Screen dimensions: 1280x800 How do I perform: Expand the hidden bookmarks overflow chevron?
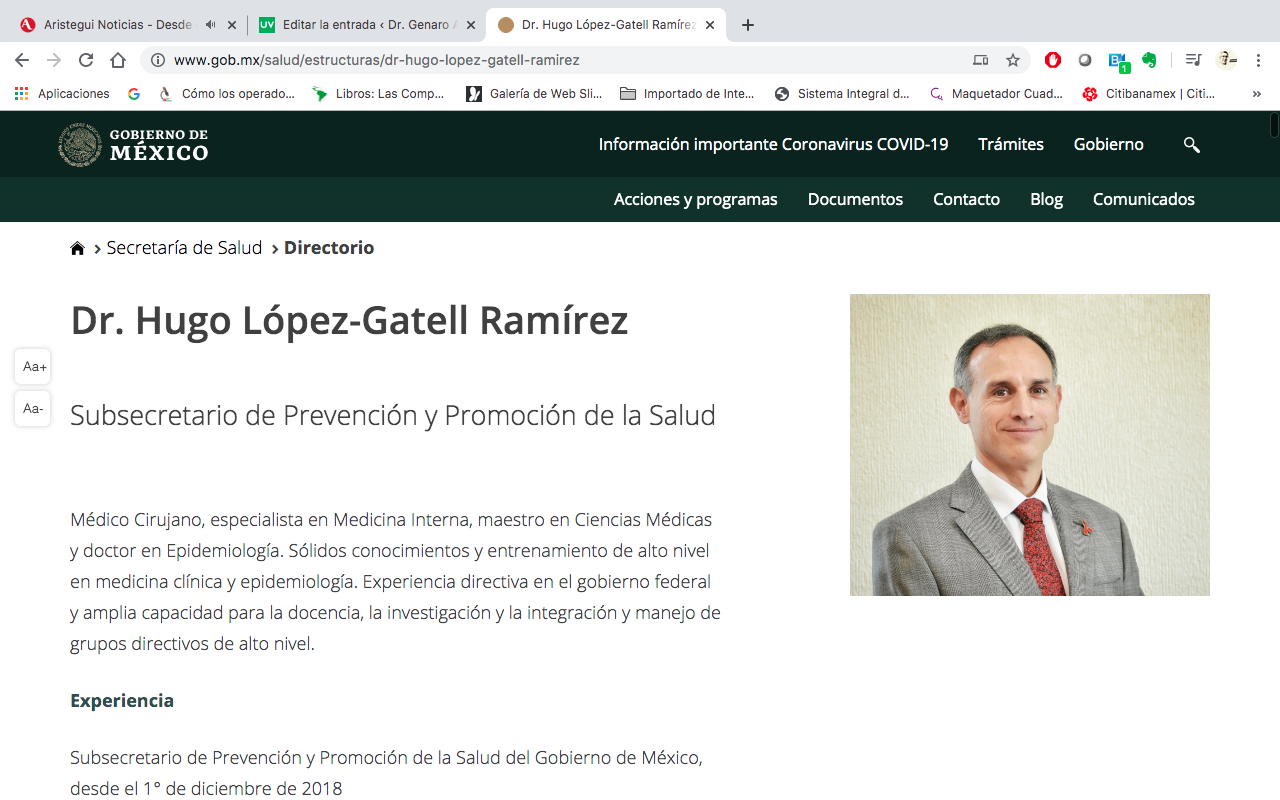[x=1257, y=94]
